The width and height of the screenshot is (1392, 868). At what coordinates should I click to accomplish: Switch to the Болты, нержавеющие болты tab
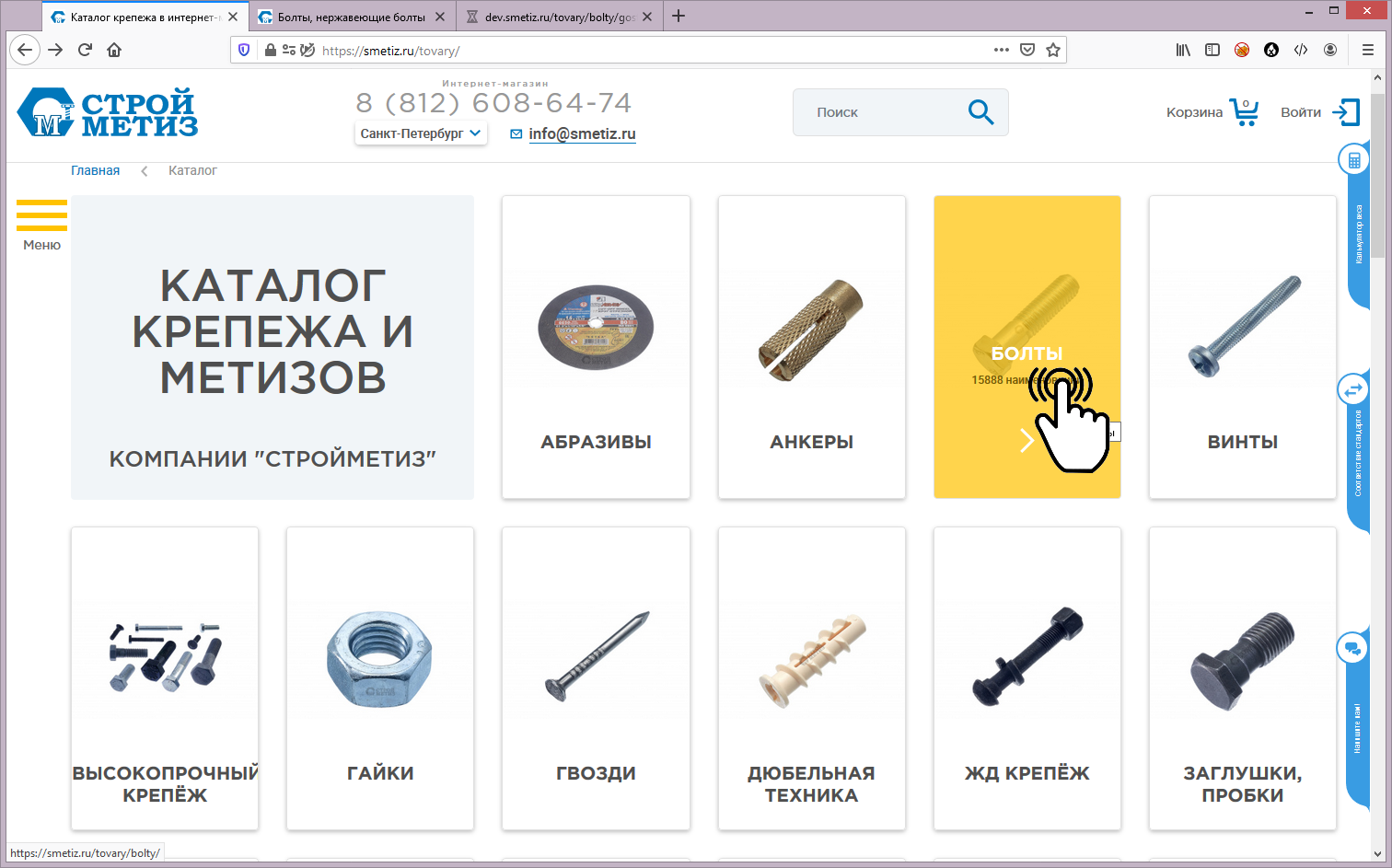[x=351, y=17]
